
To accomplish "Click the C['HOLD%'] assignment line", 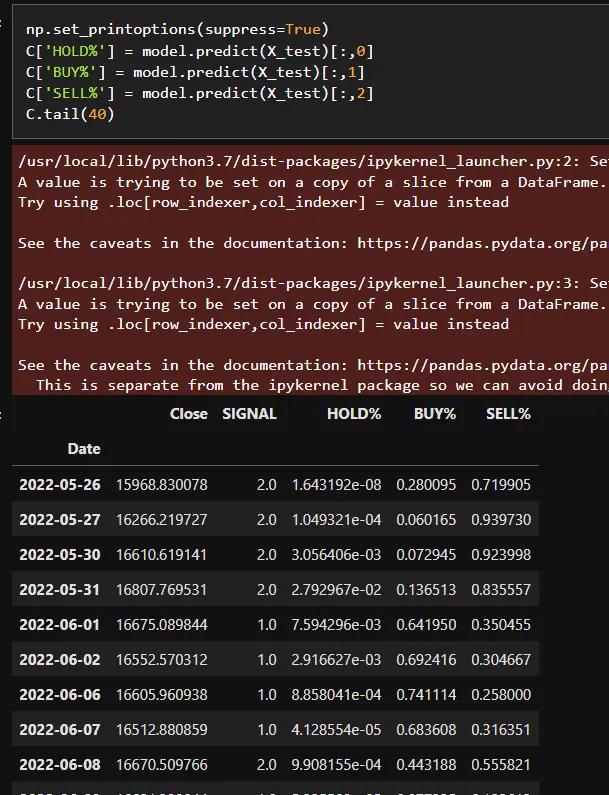I will click(x=200, y=51).
